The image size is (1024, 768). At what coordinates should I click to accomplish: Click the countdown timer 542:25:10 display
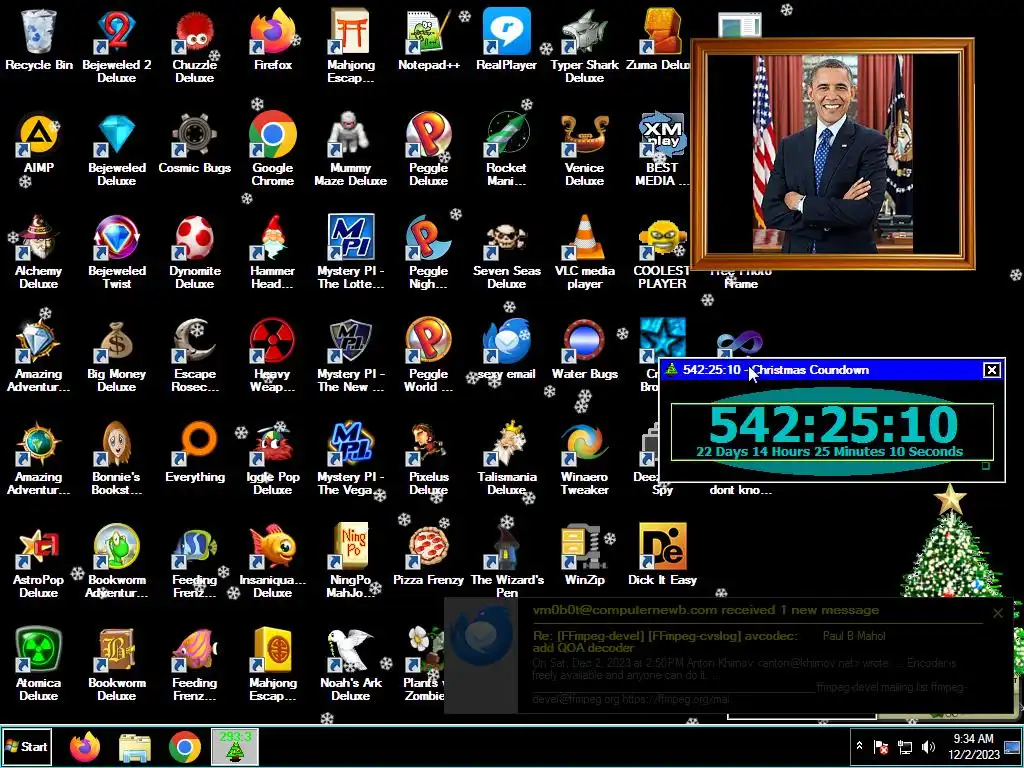[x=833, y=424]
